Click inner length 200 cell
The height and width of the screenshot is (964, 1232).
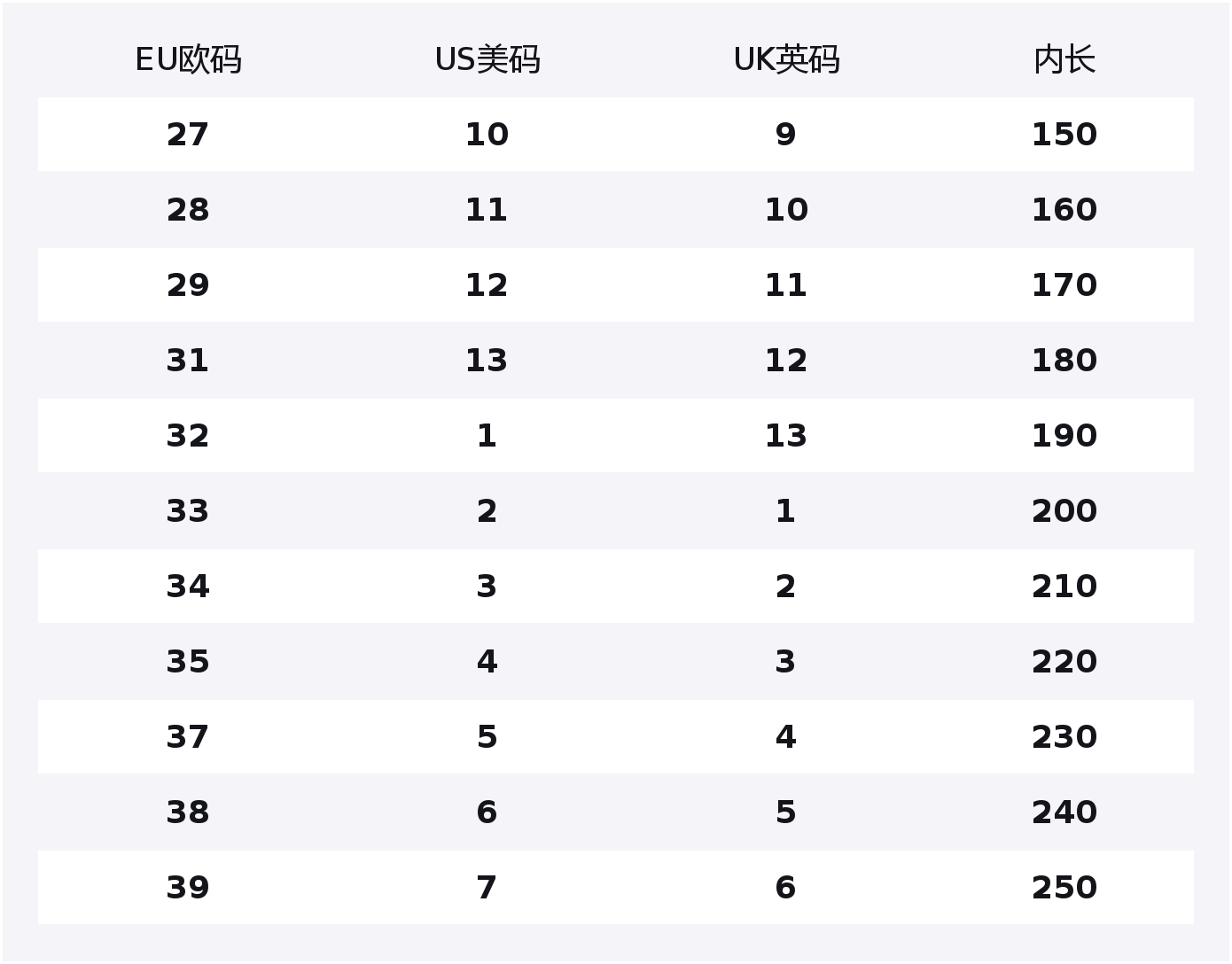point(1064,511)
